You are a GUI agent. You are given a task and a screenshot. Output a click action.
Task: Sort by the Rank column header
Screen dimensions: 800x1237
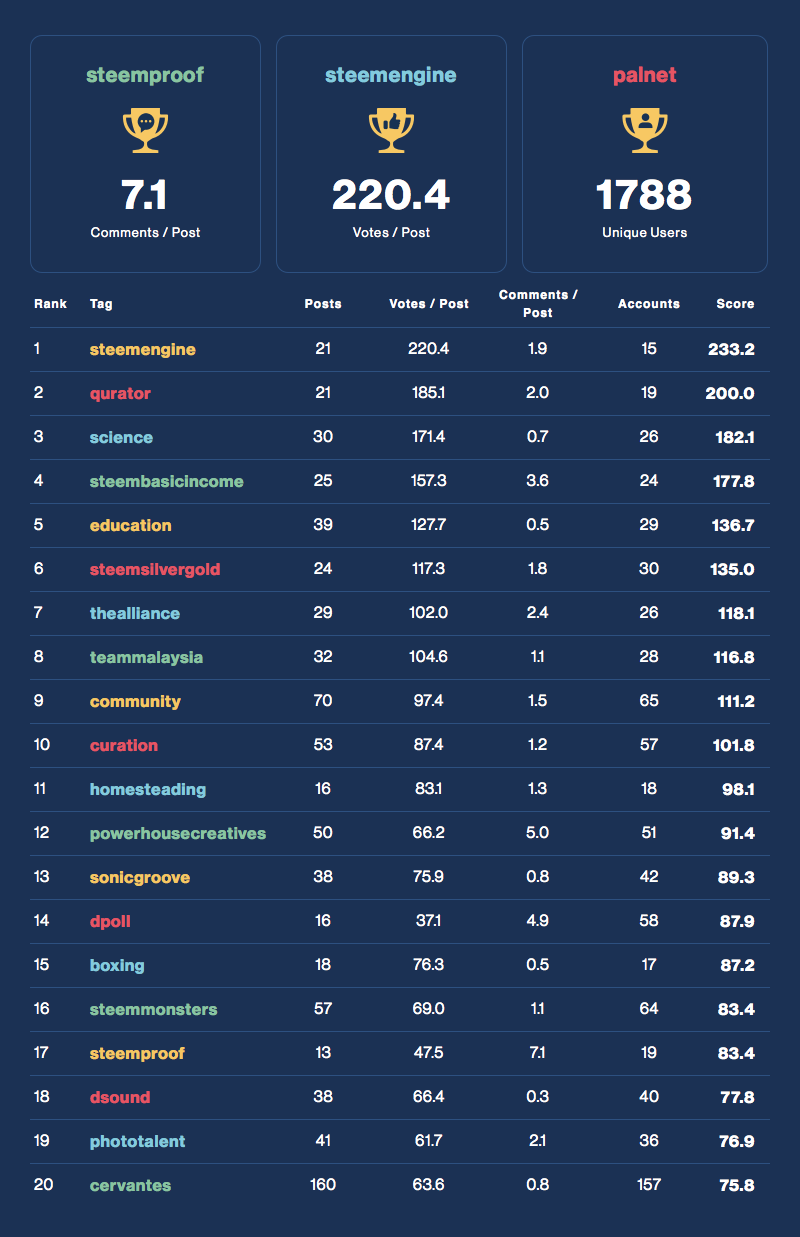click(x=50, y=303)
